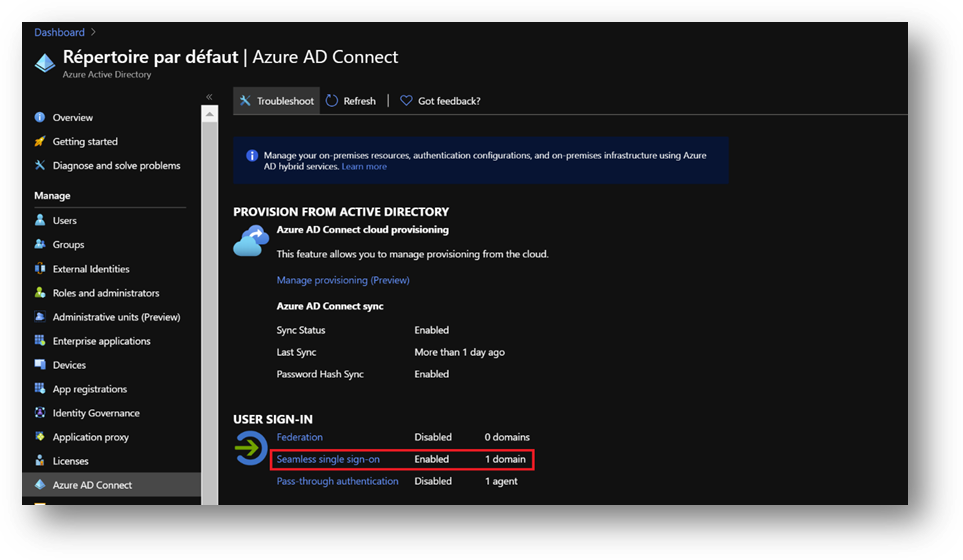Click the Groups people icon

40,244
